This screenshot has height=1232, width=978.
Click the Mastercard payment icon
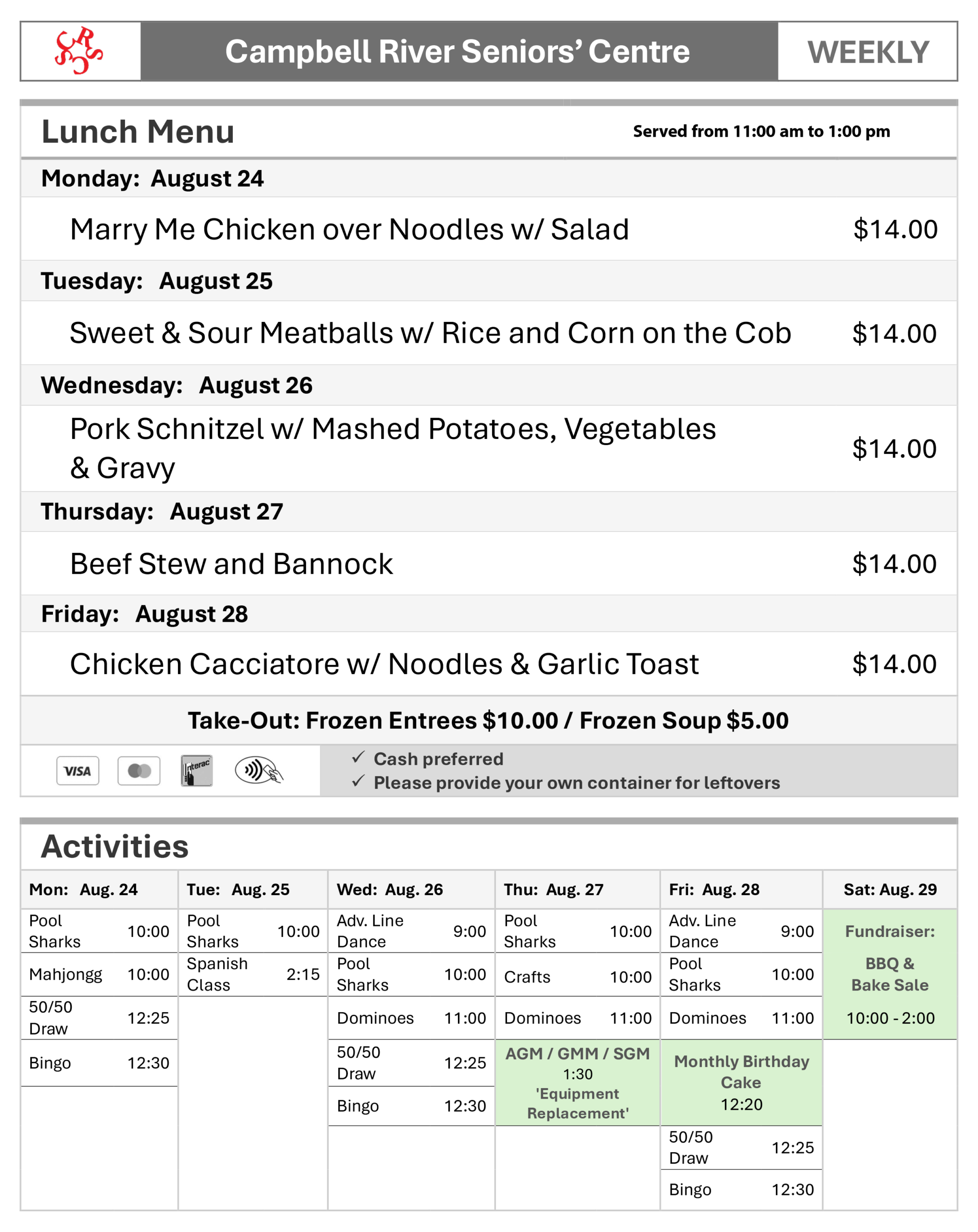pos(139,771)
